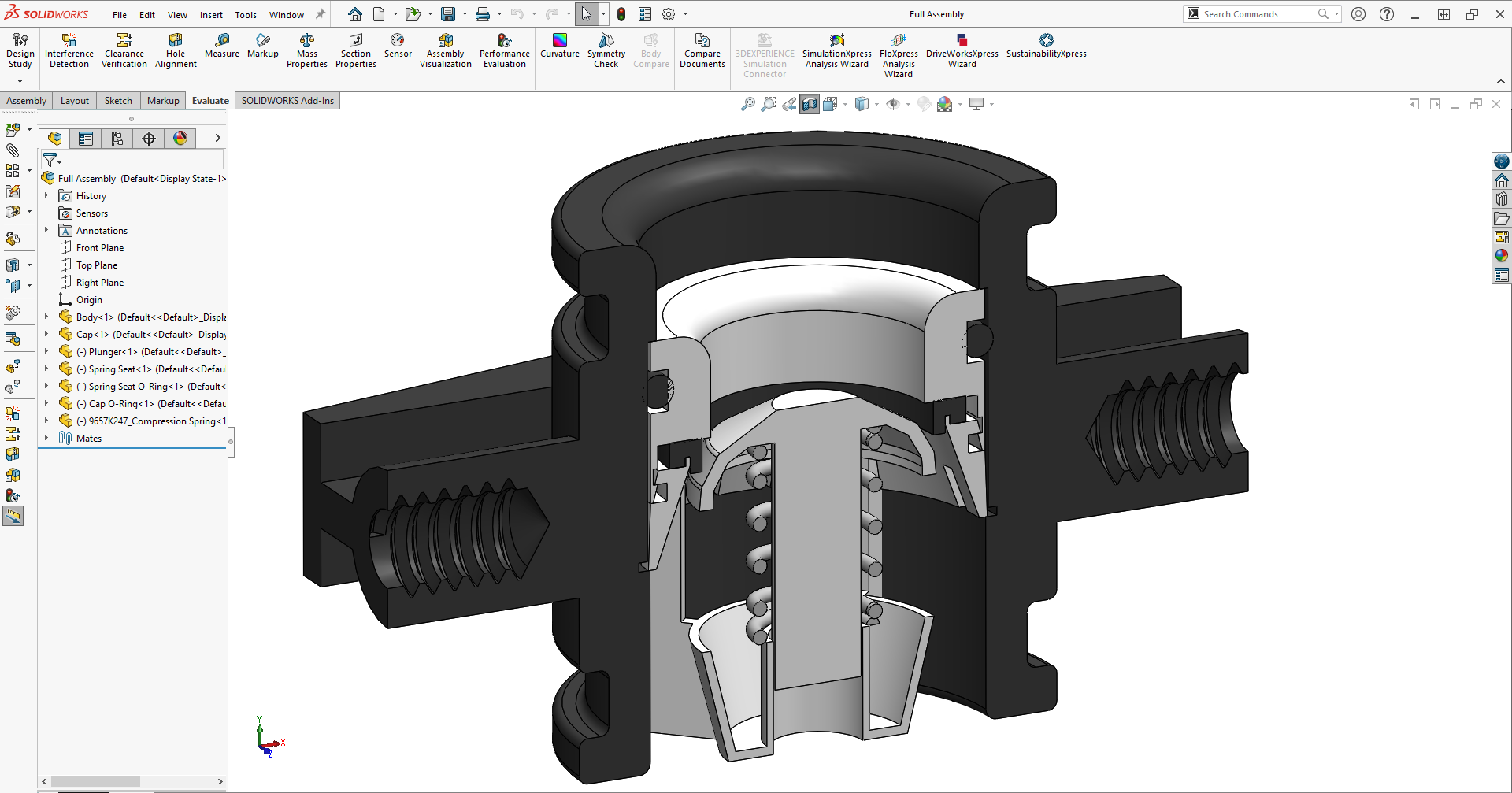Open Assembly Visualization
The image size is (1512, 793).
[446, 50]
